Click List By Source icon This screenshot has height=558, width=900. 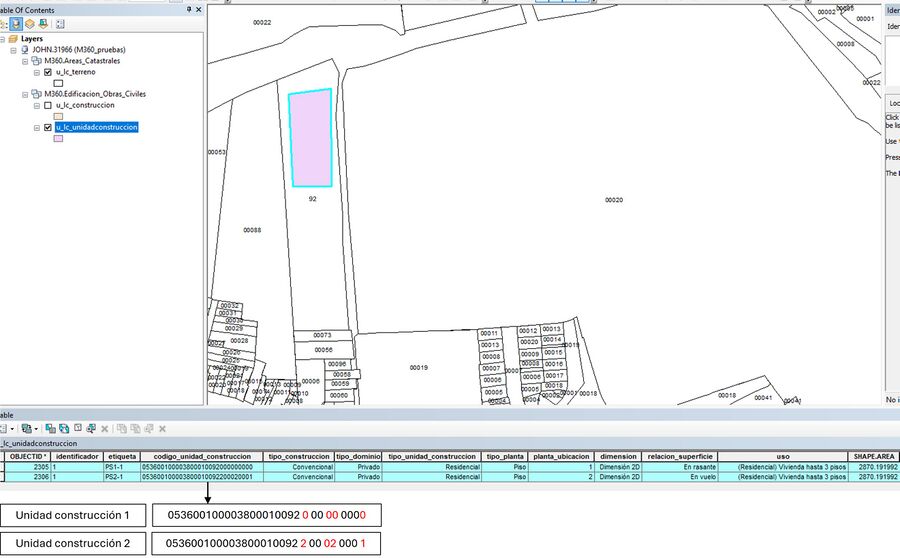click(16, 23)
